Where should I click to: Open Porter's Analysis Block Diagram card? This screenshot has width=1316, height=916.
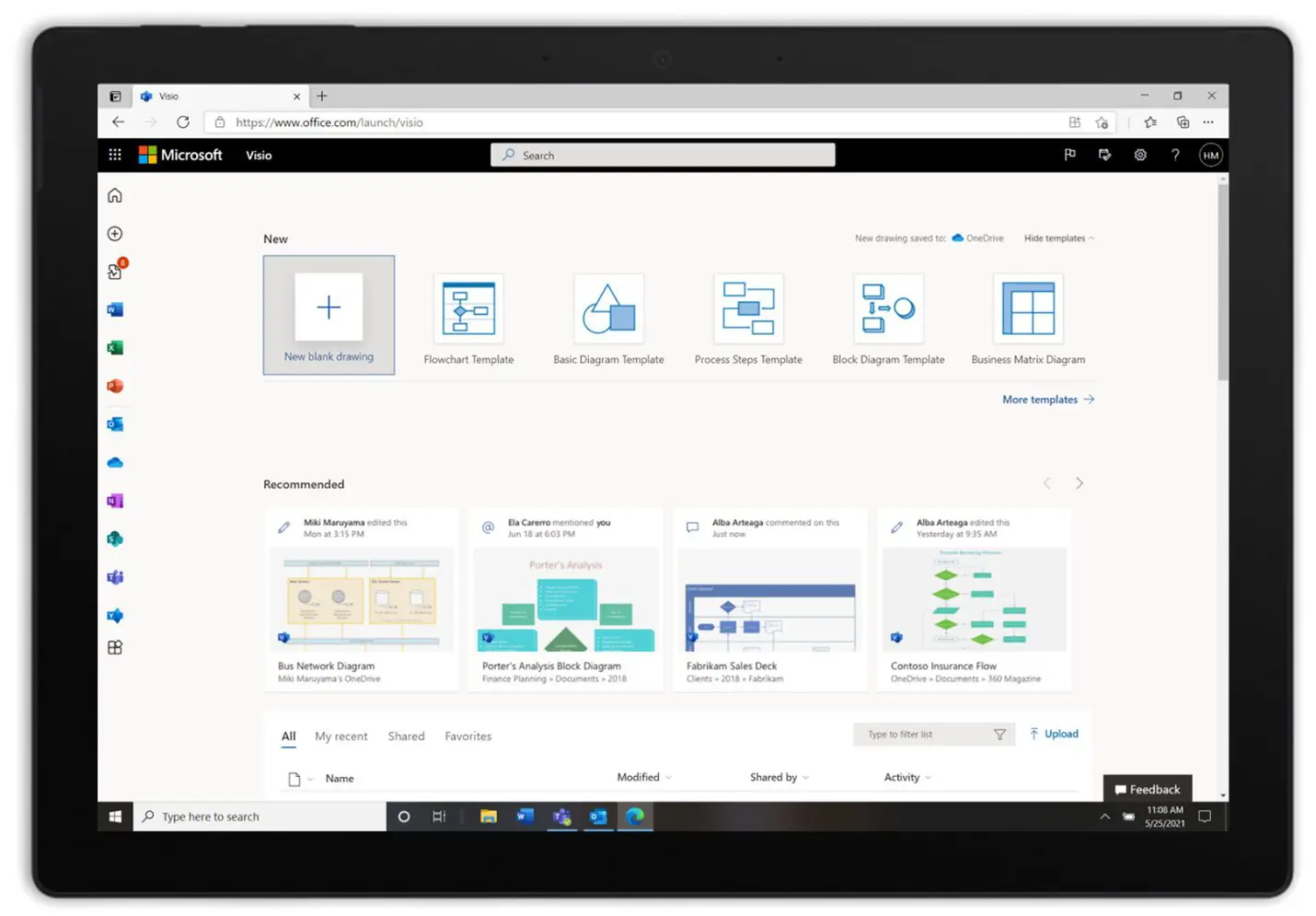(566, 599)
